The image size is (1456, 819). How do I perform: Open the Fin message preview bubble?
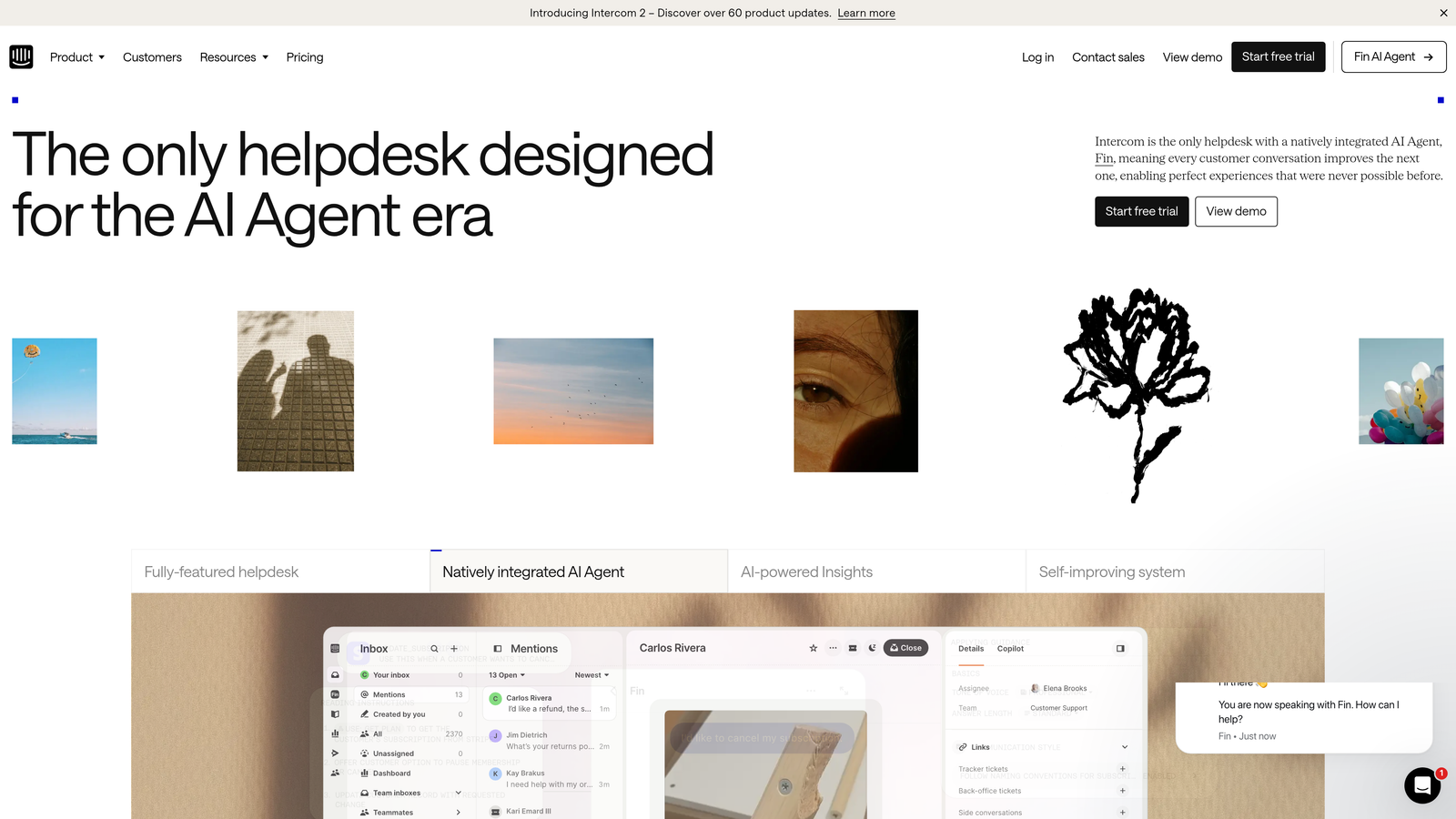(1304, 718)
